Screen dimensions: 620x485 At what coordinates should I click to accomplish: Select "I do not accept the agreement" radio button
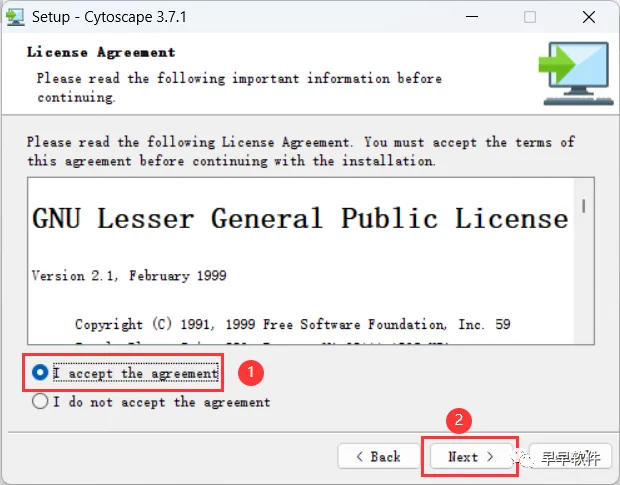tap(40, 401)
